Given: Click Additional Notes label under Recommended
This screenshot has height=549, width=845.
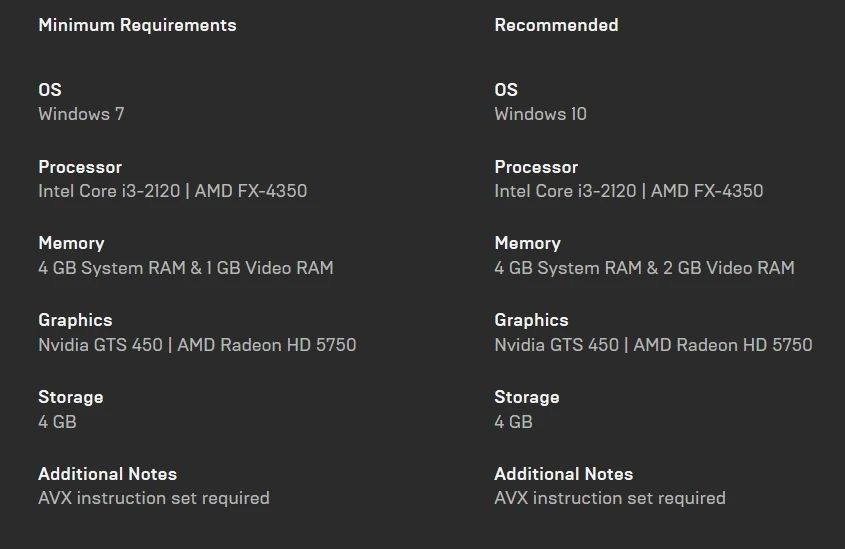Looking at the screenshot, I should [x=563, y=474].
